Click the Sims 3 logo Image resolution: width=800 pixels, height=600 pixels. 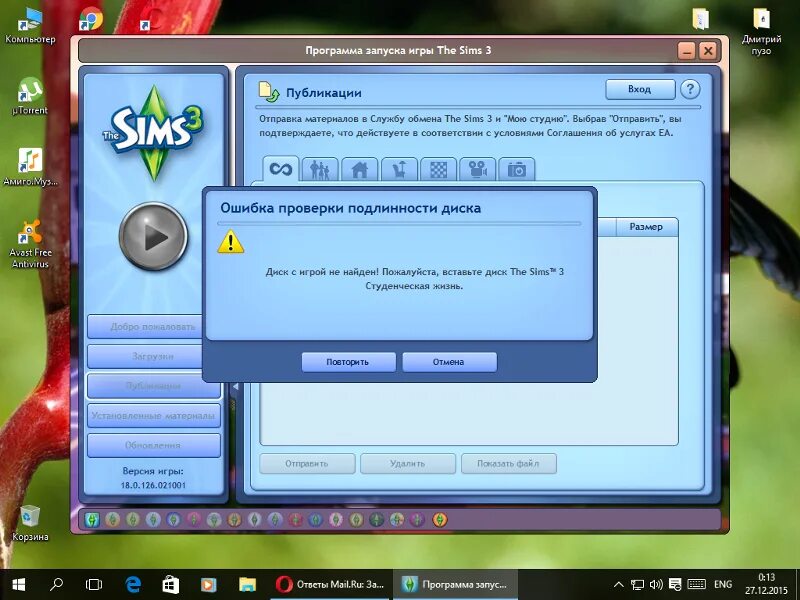153,133
